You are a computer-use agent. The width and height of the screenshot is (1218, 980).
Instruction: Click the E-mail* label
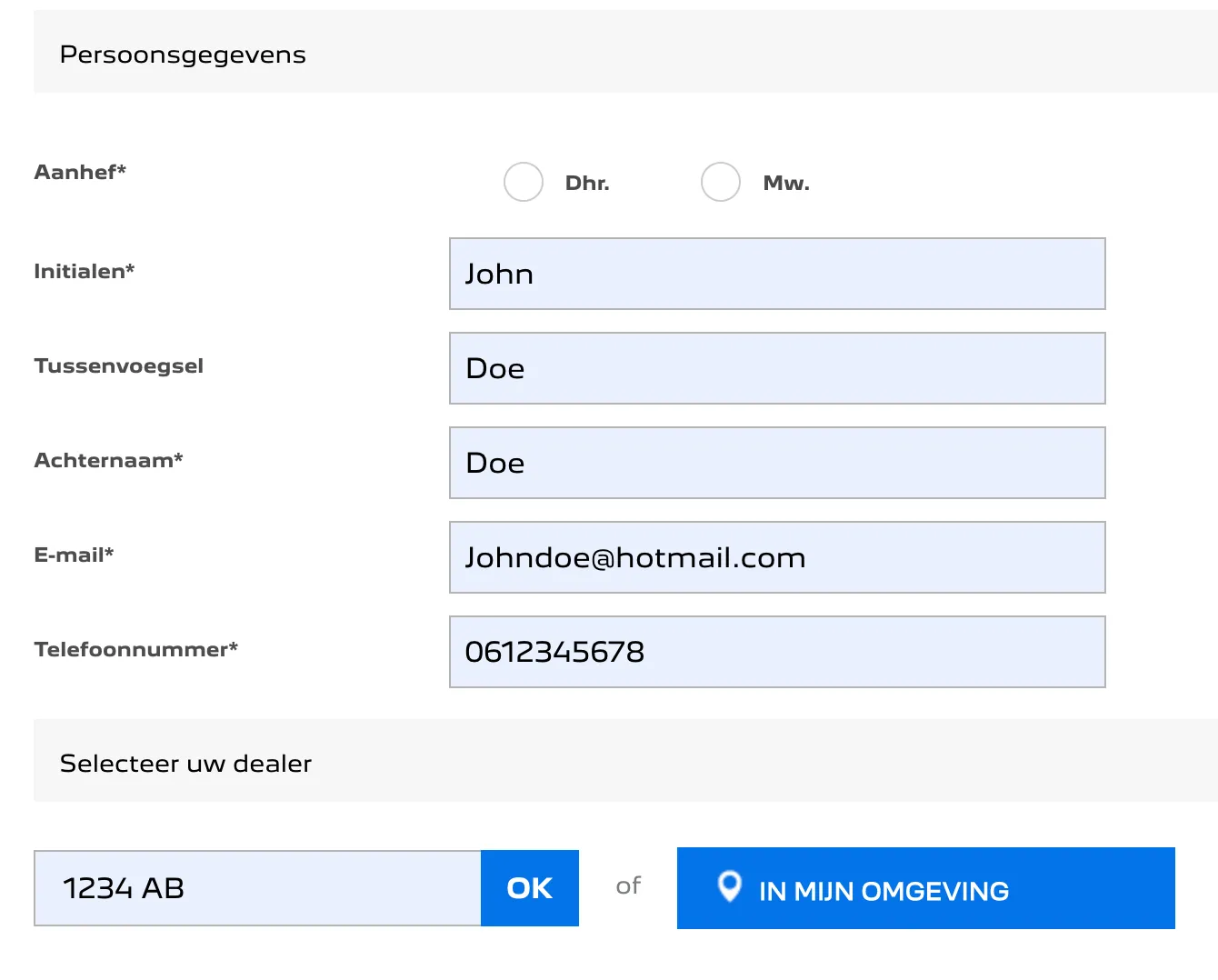[x=74, y=555]
